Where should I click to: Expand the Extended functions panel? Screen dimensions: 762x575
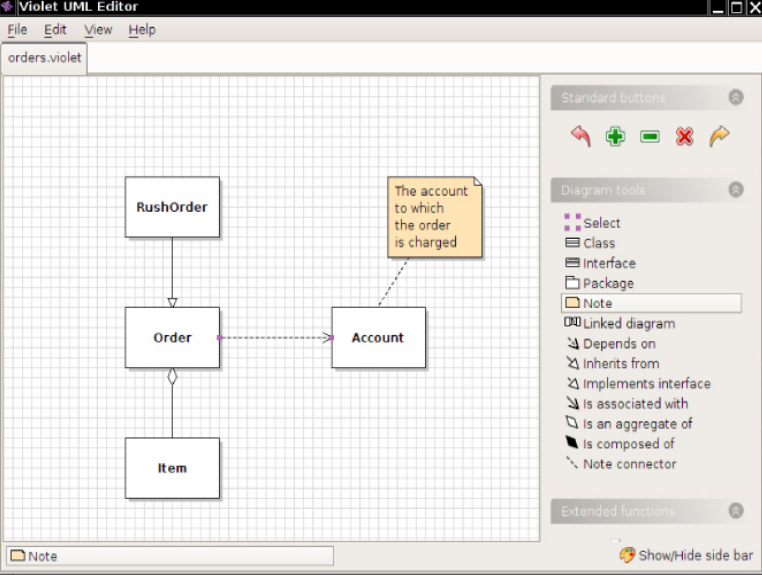[x=736, y=511]
